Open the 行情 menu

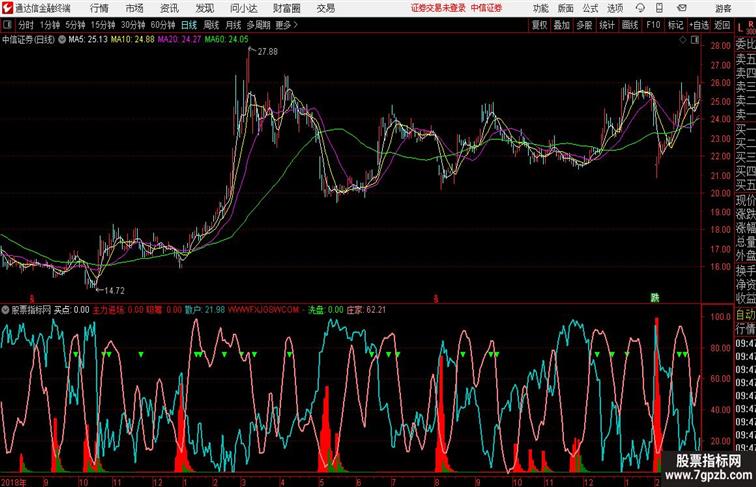[99, 8]
